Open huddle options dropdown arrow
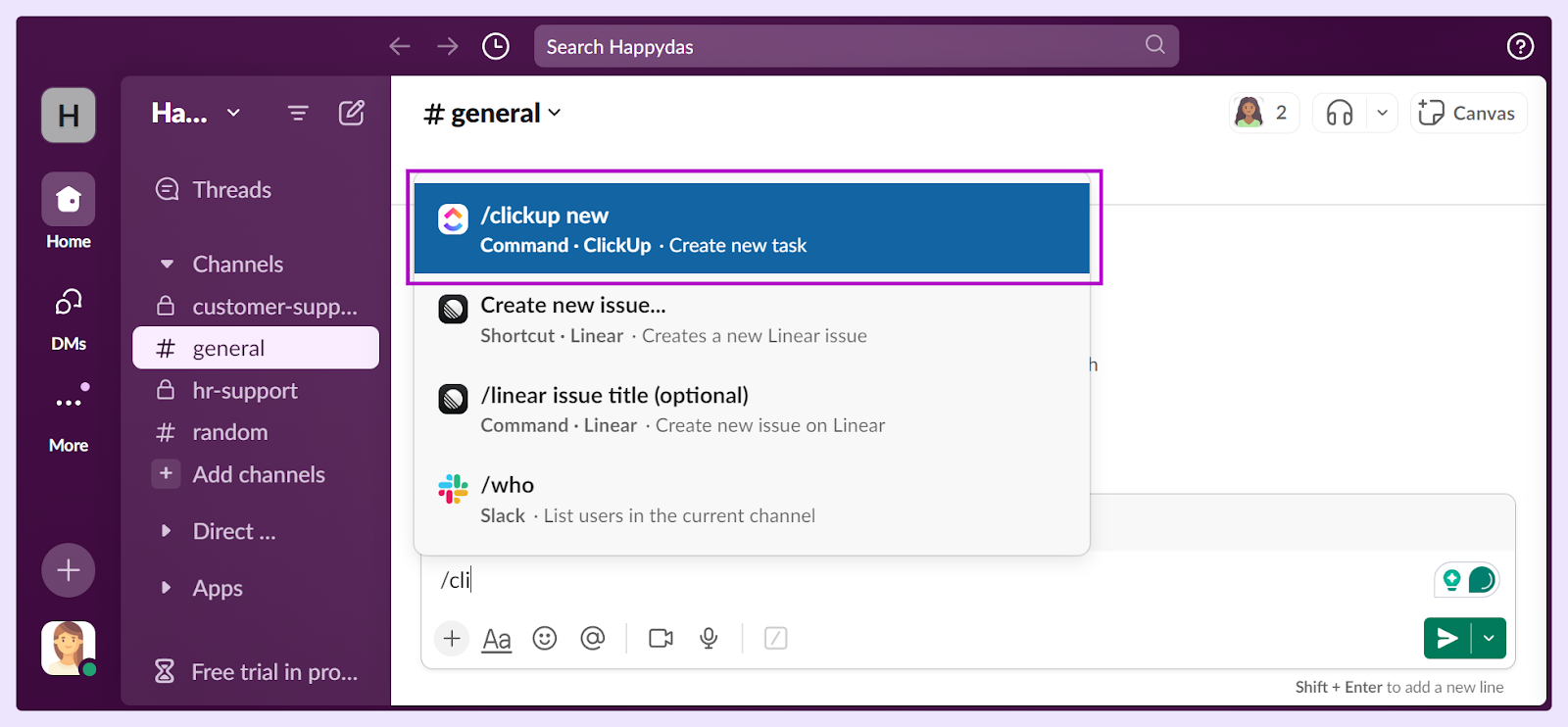The image size is (1568, 727). [1382, 113]
